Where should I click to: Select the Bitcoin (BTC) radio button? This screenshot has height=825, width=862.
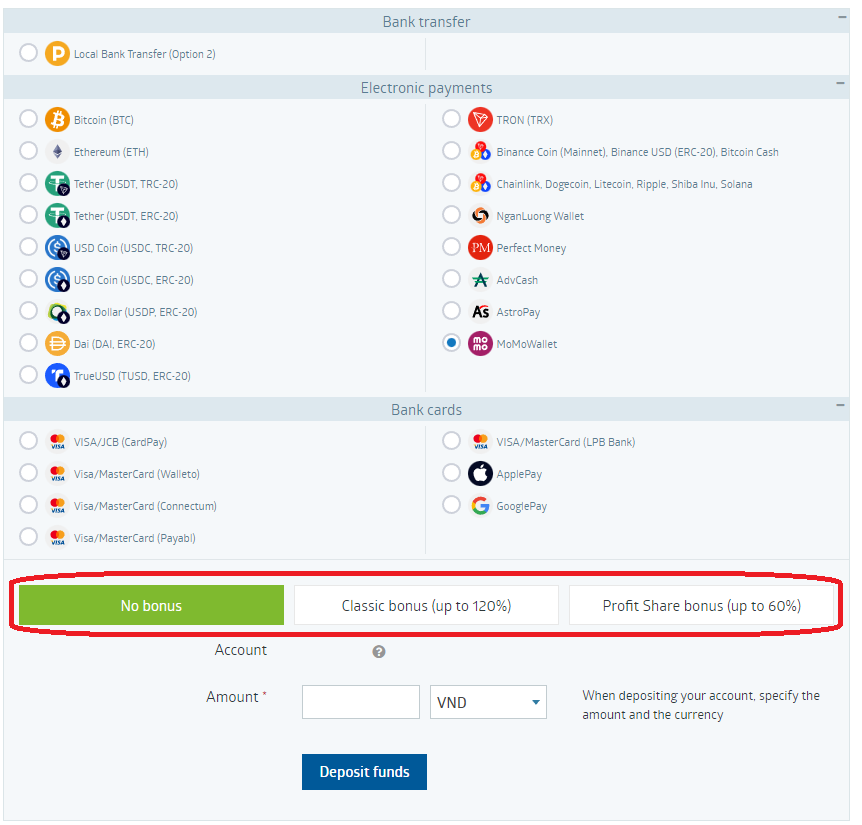tap(28, 118)
